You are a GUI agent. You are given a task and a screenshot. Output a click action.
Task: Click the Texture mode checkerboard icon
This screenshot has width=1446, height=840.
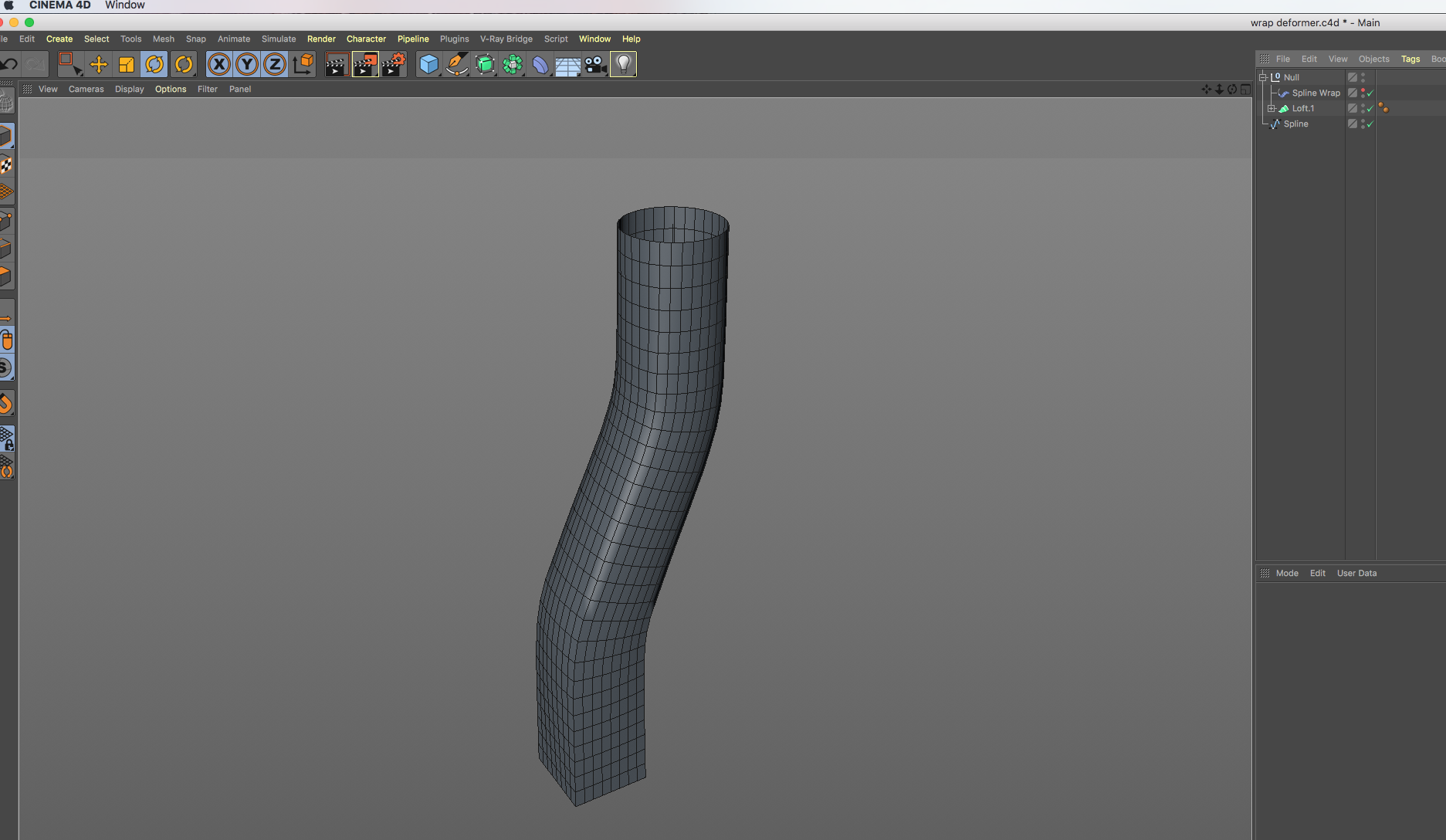click(6, 164)
